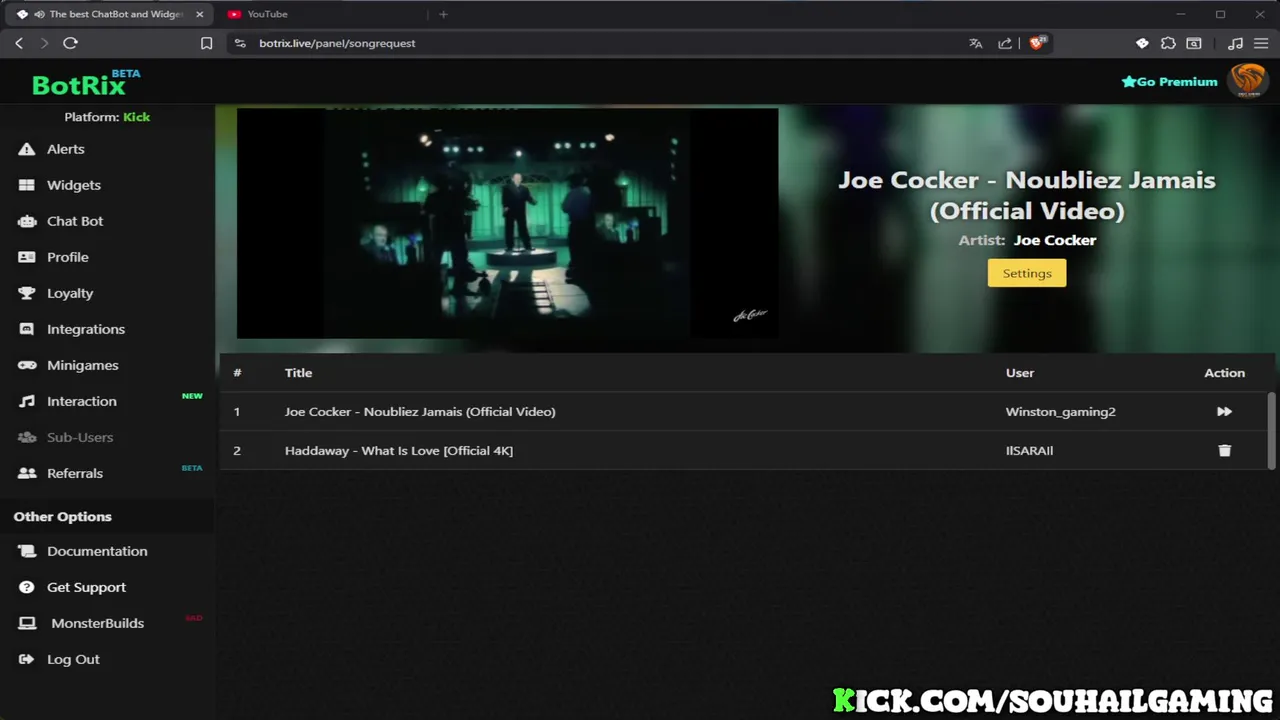
Task: Open the browser media control music icon
Action: (x=1235, y=43)
